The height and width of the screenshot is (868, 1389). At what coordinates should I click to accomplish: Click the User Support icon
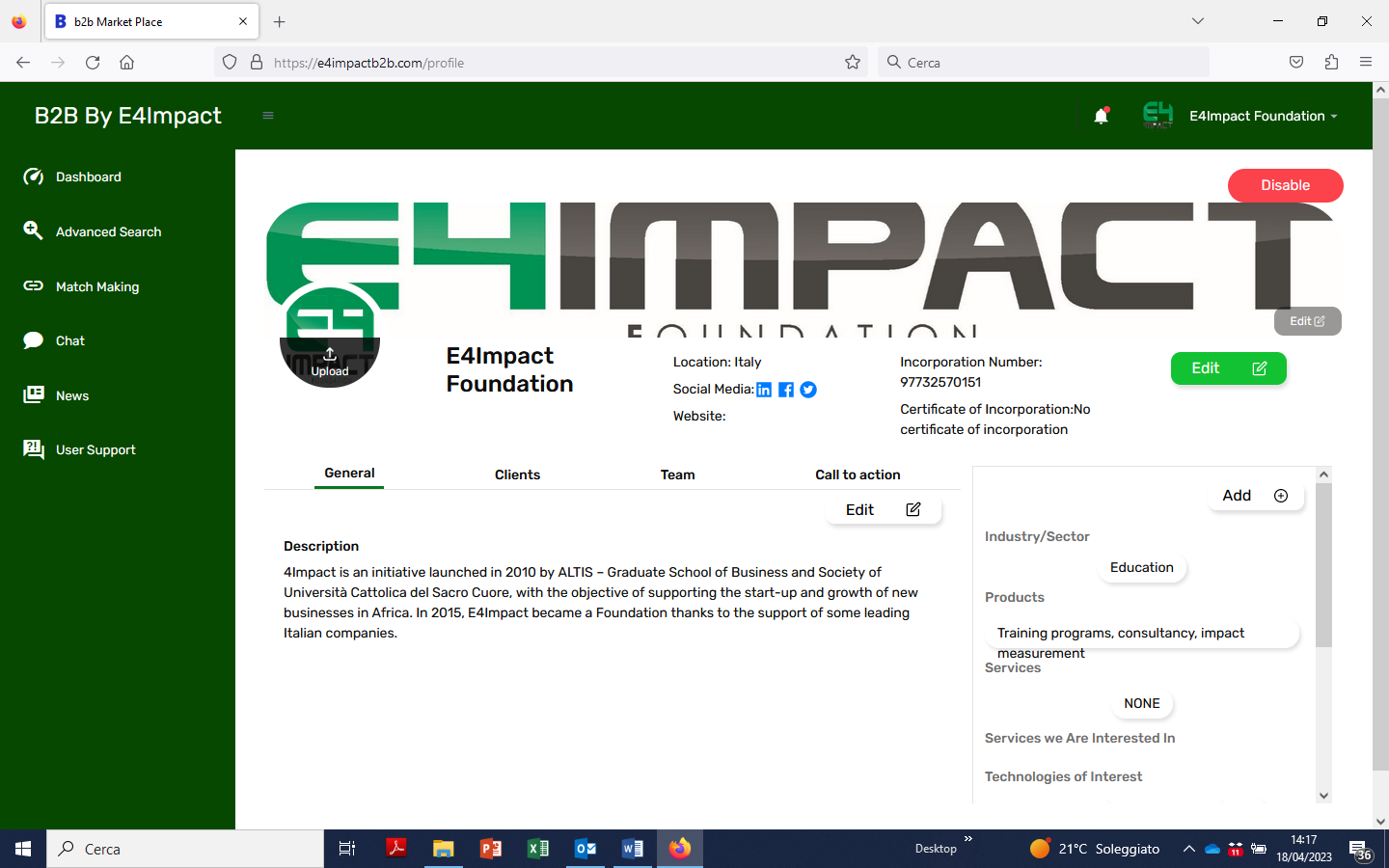click(x=33, y=449)
